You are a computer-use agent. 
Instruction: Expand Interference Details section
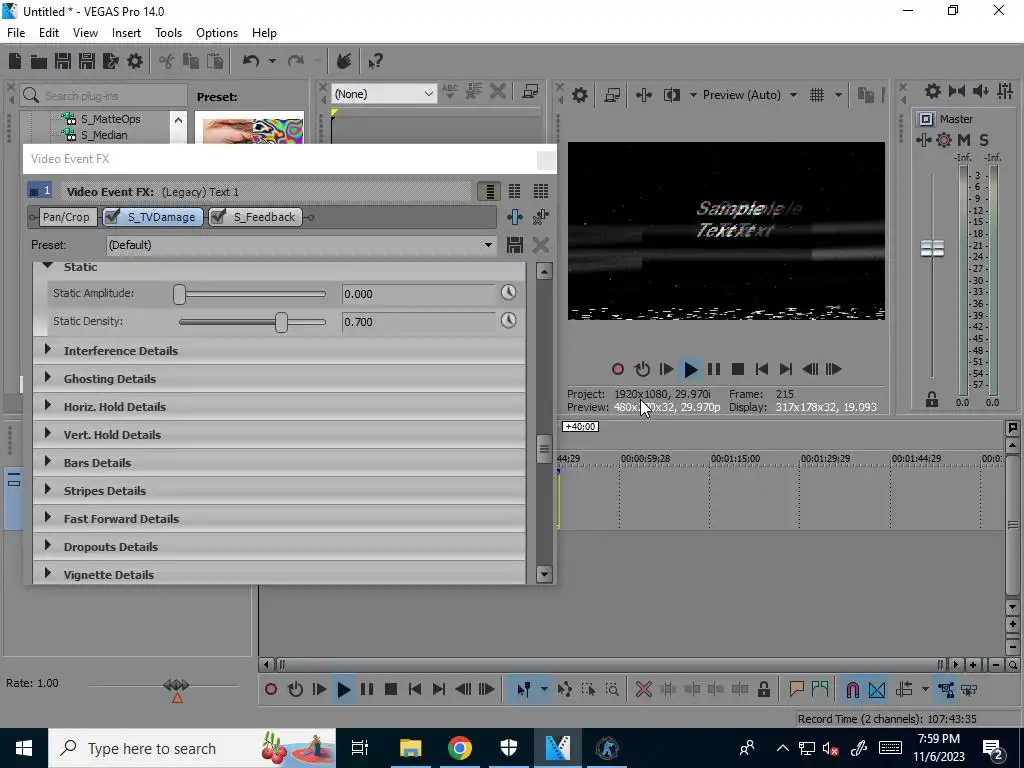pyautogui.click(x=47, y=349)
